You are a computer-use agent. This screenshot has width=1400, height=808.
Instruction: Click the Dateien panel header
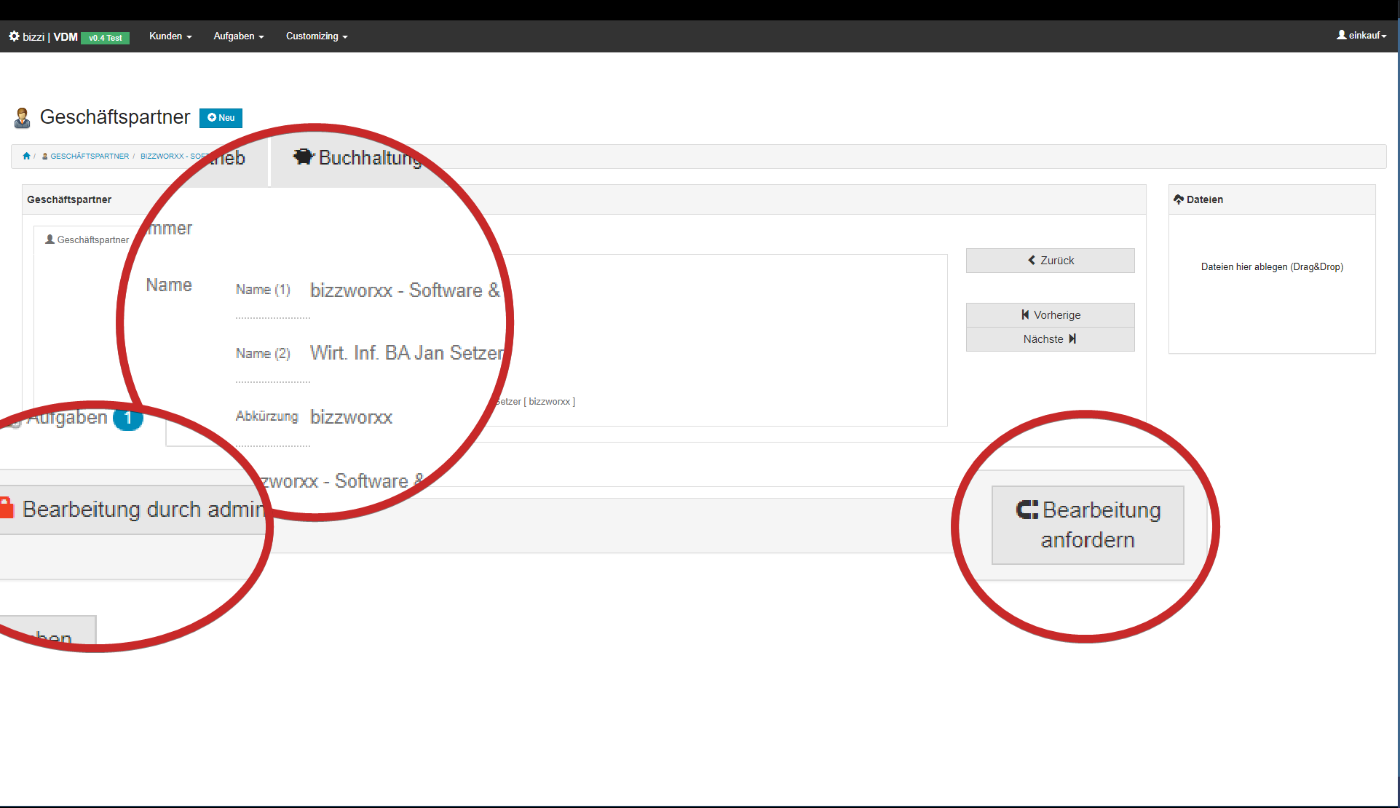point(1272,200)
